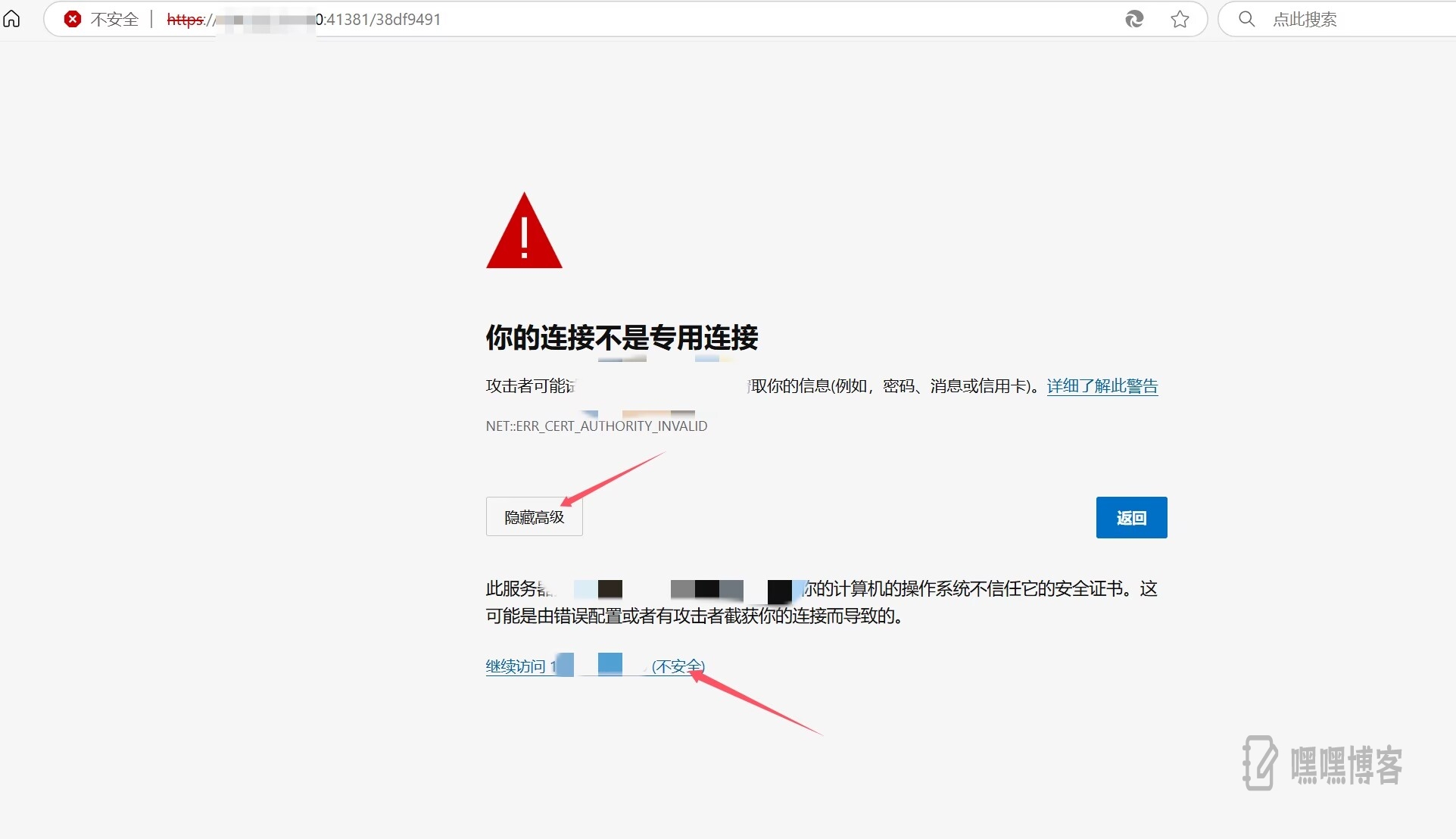Click the 嘿嘿博客 watermark text
The height and width of the screenshot is (839, 1456).
[x=1346, y=765]
